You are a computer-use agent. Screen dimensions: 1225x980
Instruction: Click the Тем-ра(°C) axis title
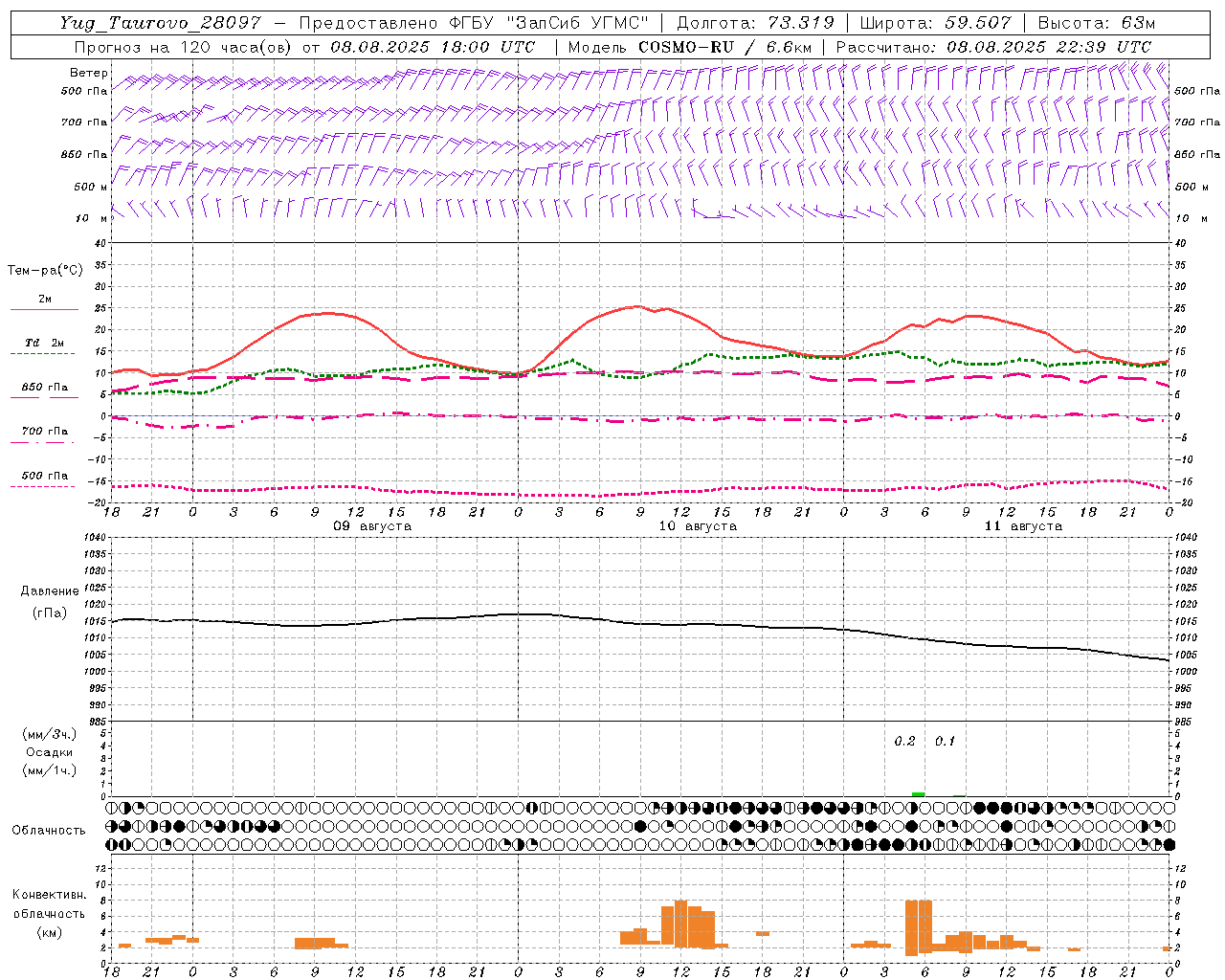(x=45, y=270)
